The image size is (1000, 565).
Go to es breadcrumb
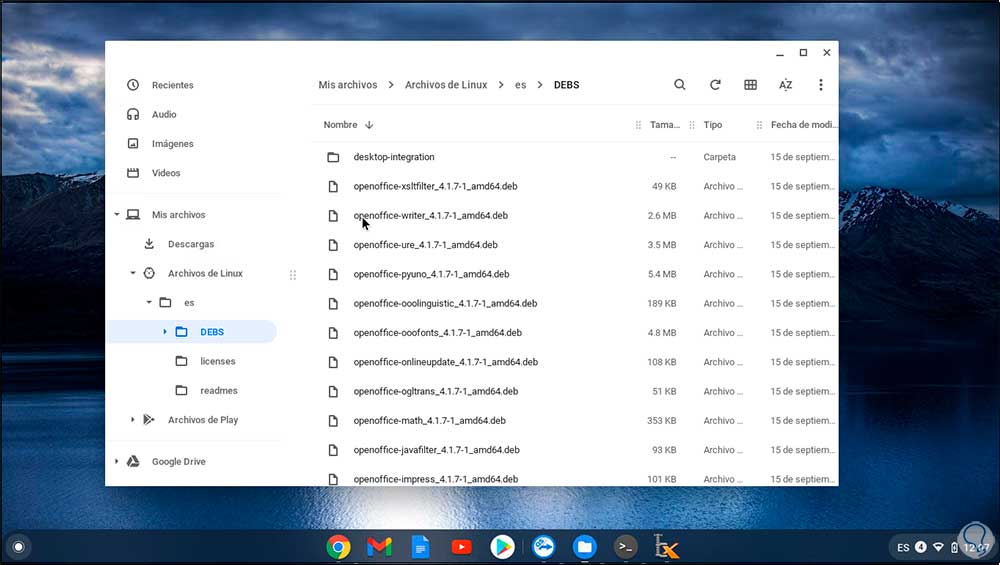[520, 85]
